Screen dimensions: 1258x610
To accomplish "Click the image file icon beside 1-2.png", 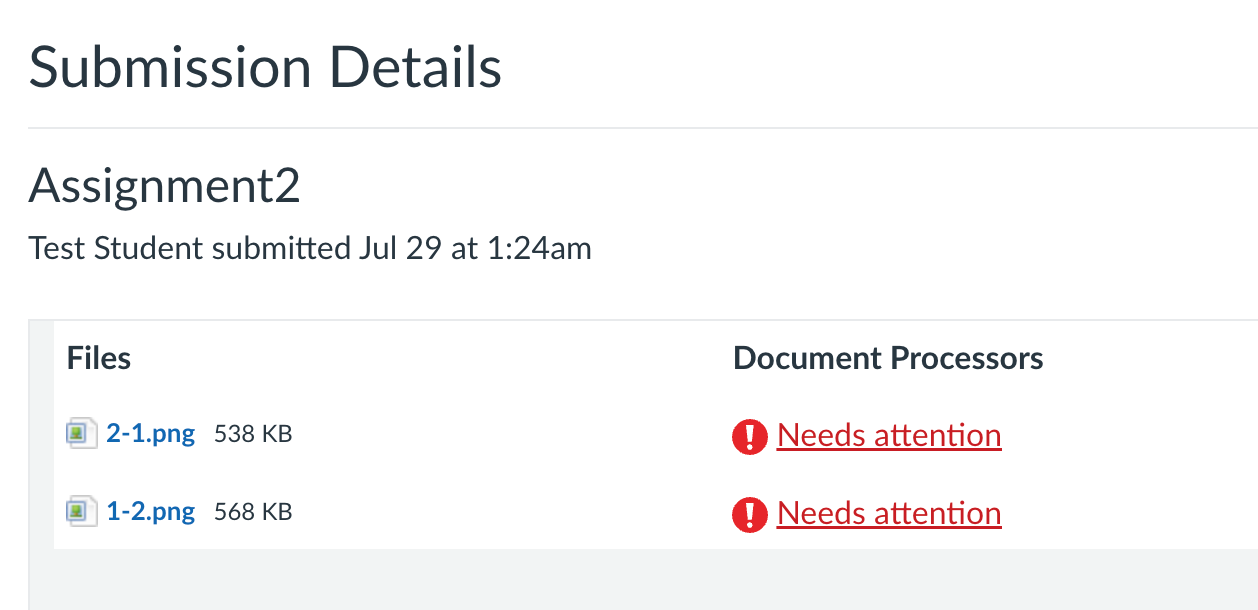I will [x=82, y=512].
